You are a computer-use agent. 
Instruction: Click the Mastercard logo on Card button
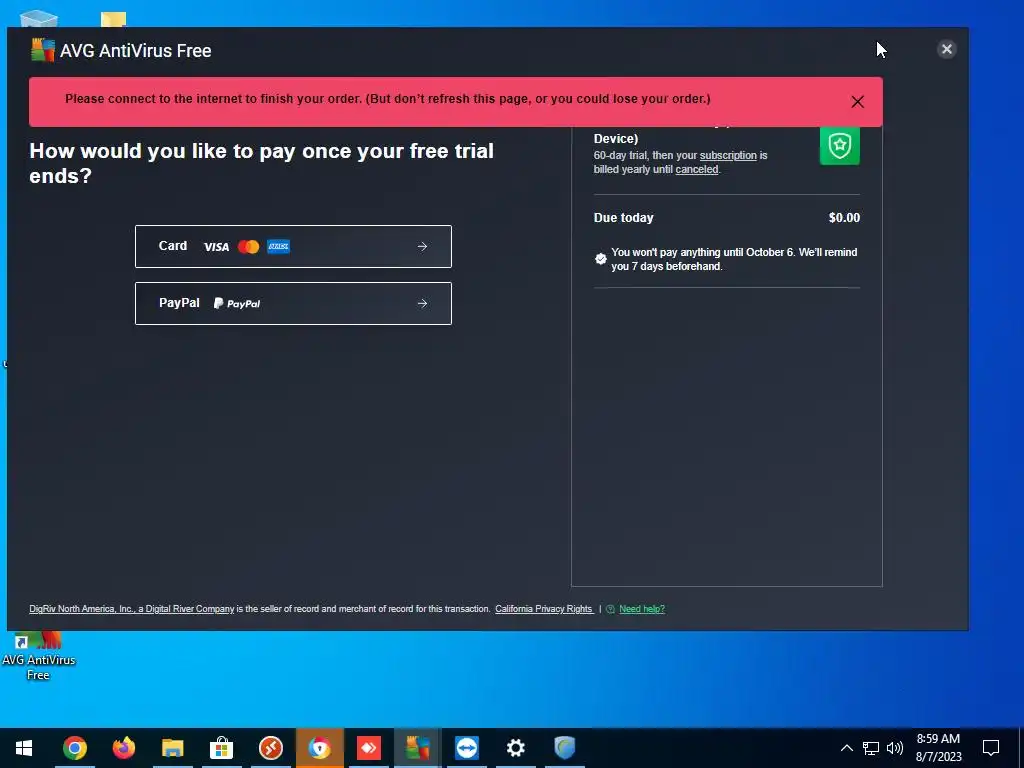click(248, 247)
